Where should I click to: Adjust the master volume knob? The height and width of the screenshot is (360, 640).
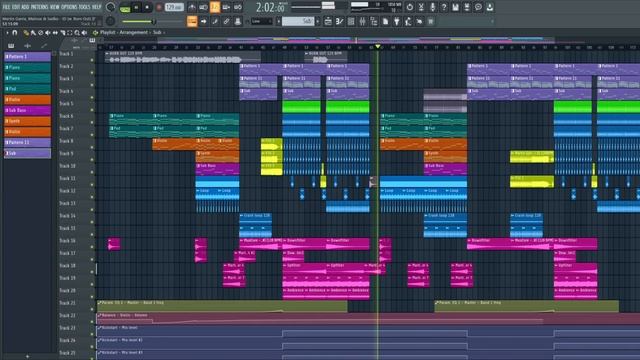(110, 7)
